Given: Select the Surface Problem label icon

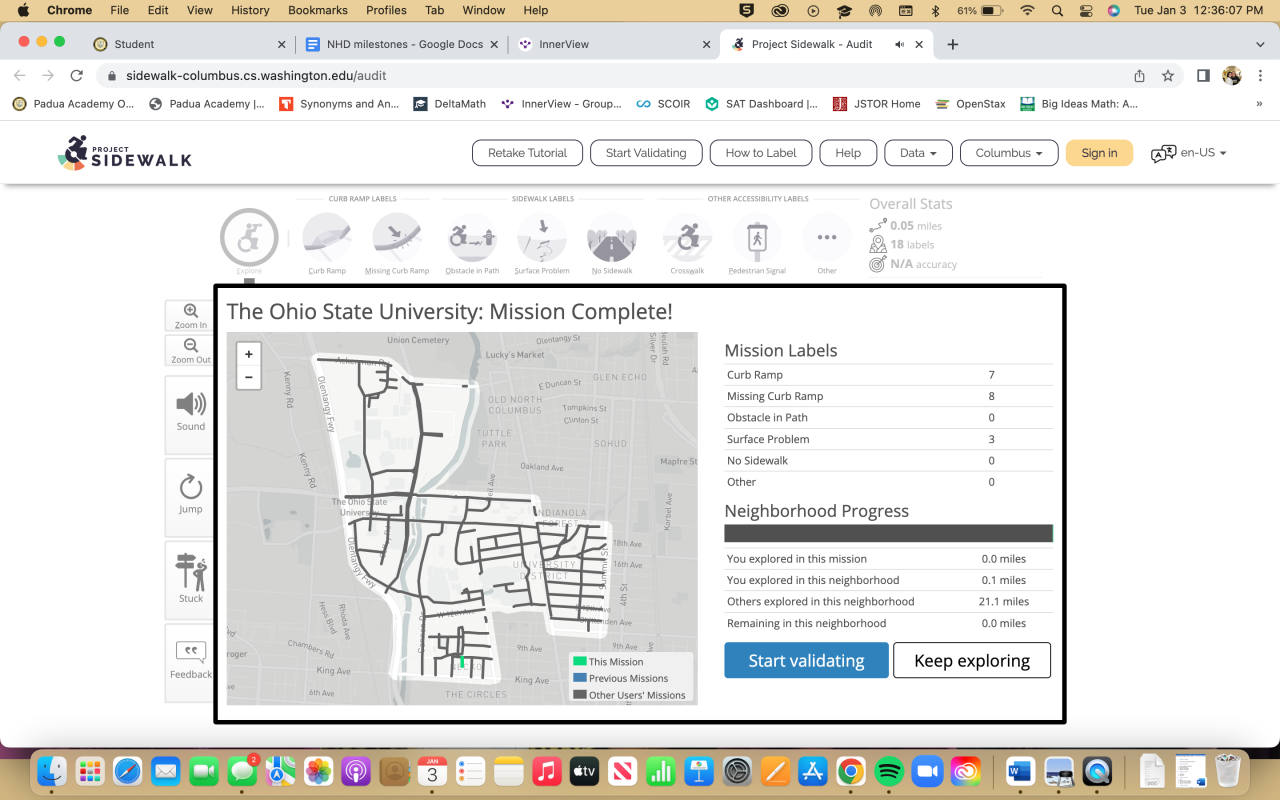Looking at the screenshot, I should click(542, 238).
